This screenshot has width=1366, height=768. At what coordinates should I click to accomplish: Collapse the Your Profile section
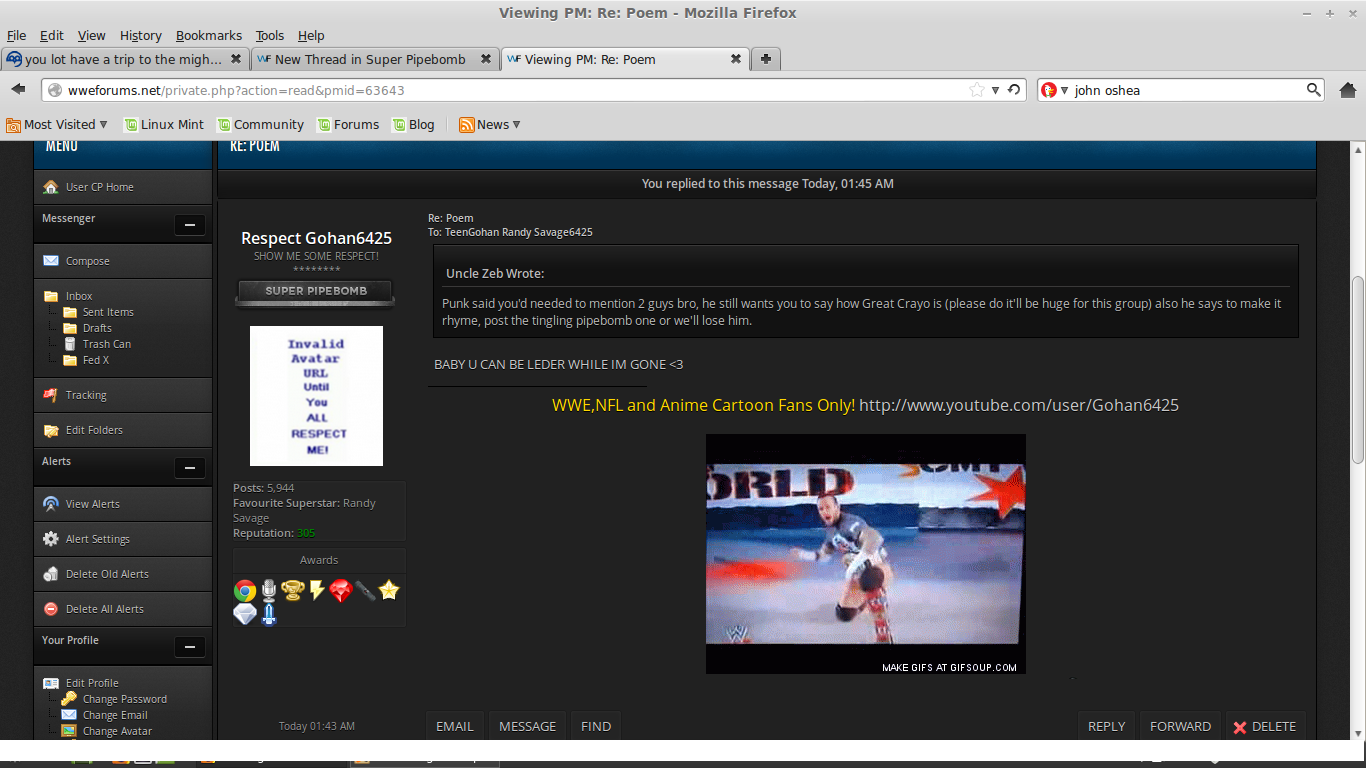(x=189, y=647)
